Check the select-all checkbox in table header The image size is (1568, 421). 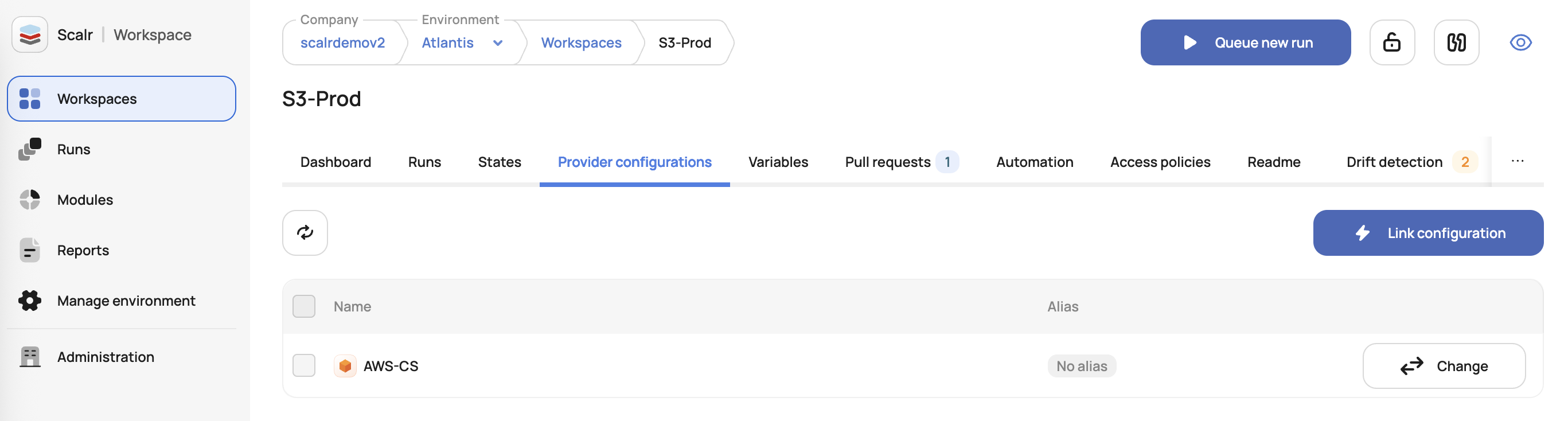[x=304, y=307]
